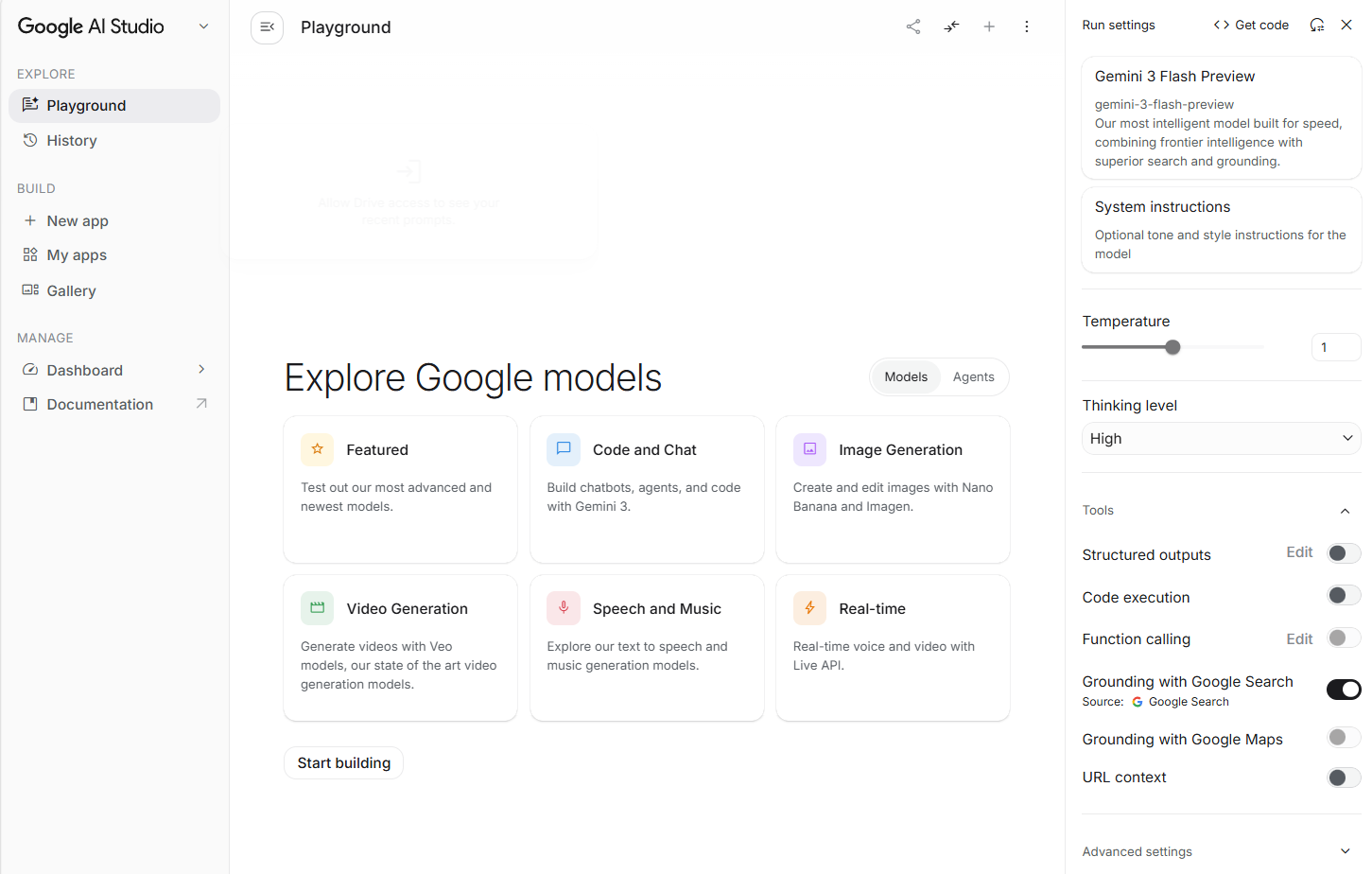Image resolution: width=1372 pixels, height=874 pixels.
Task: Click the Speech and Music microphone icon
Action: coord(564,608)
